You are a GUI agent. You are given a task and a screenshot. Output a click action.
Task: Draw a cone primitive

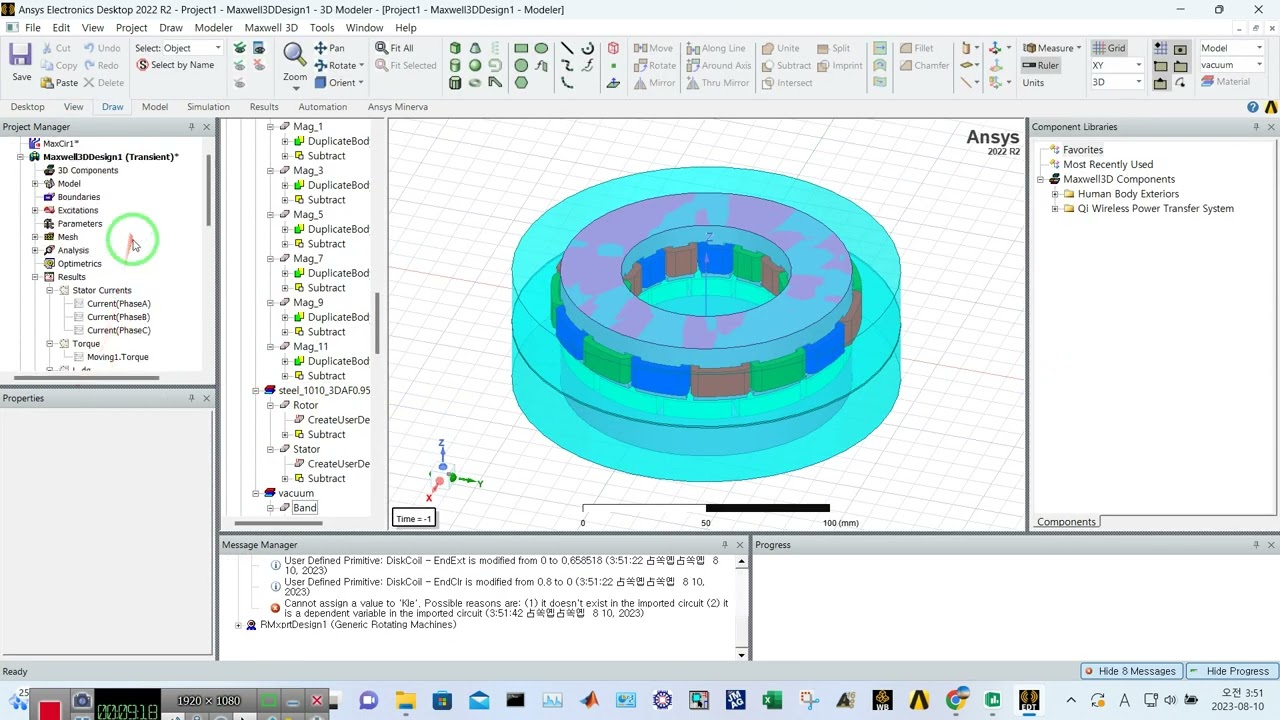[x=475, y=48]
